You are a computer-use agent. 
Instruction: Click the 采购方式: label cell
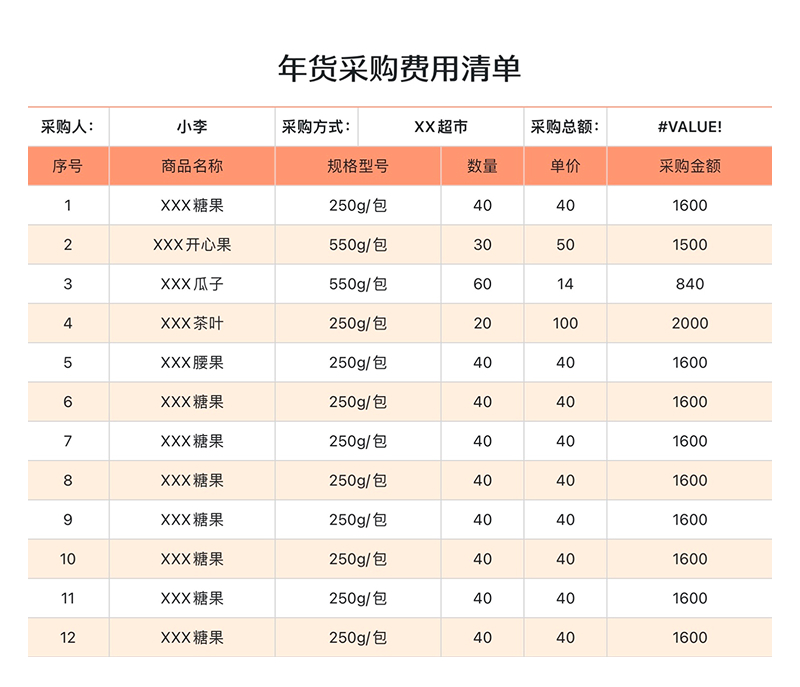click(316, 126)
